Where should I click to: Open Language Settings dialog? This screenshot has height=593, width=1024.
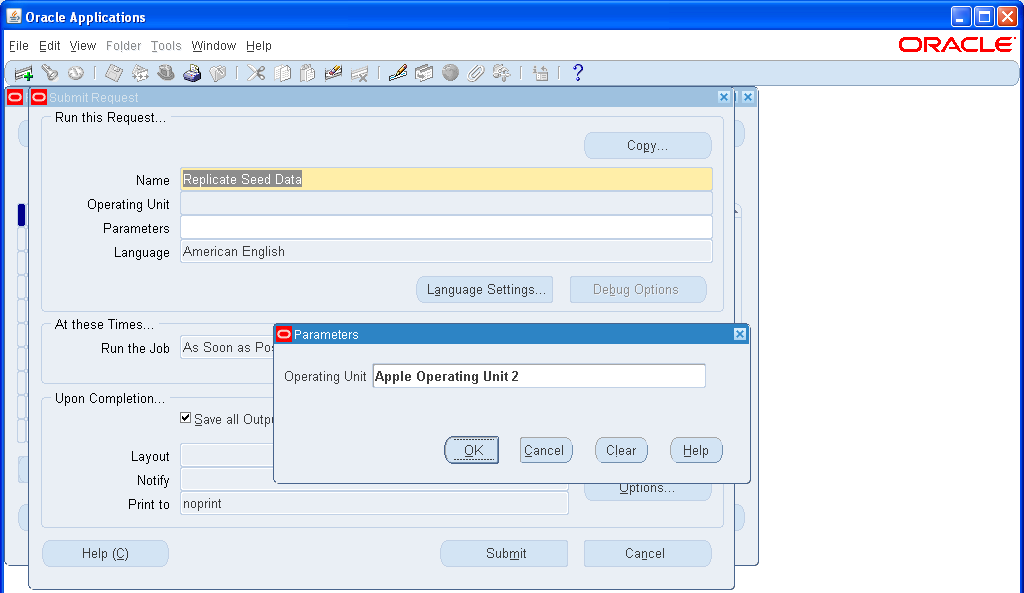484,289
